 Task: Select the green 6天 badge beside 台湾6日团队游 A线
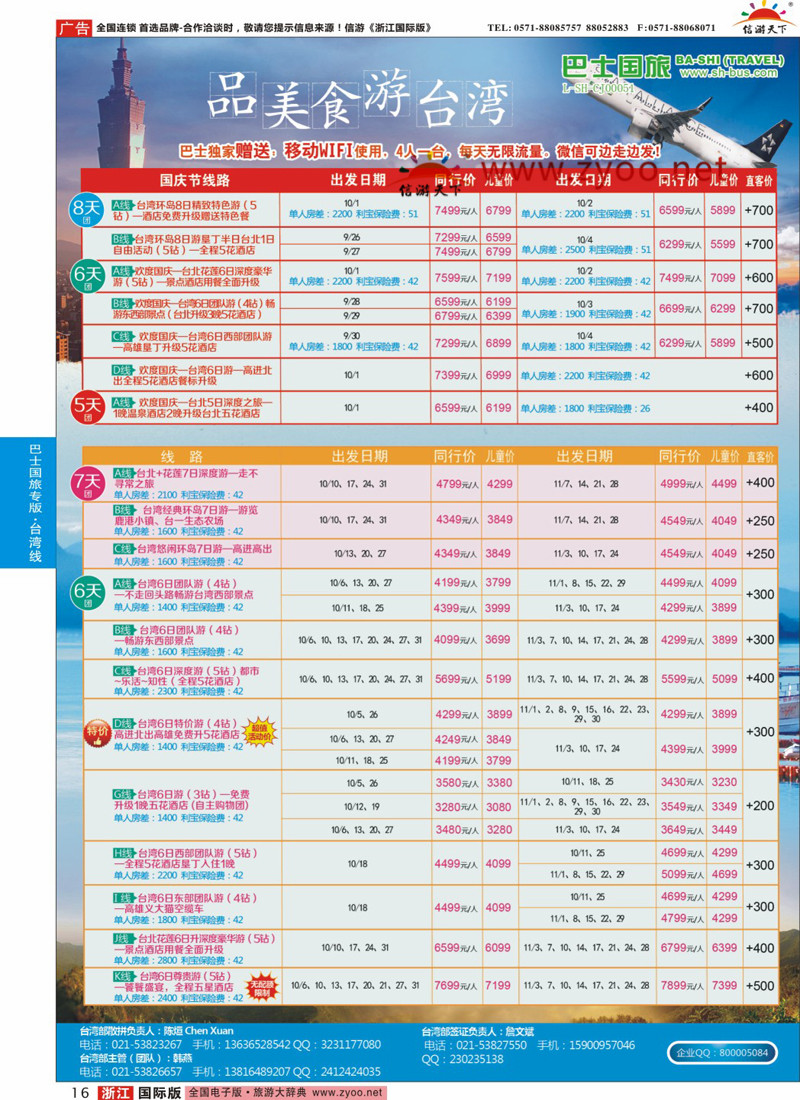point(88,593)
